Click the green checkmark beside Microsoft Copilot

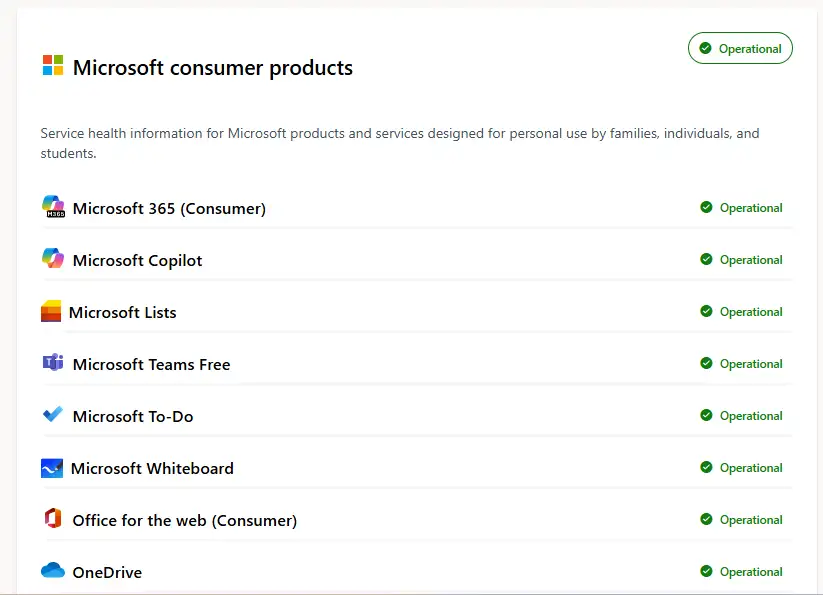click(709, 259)
